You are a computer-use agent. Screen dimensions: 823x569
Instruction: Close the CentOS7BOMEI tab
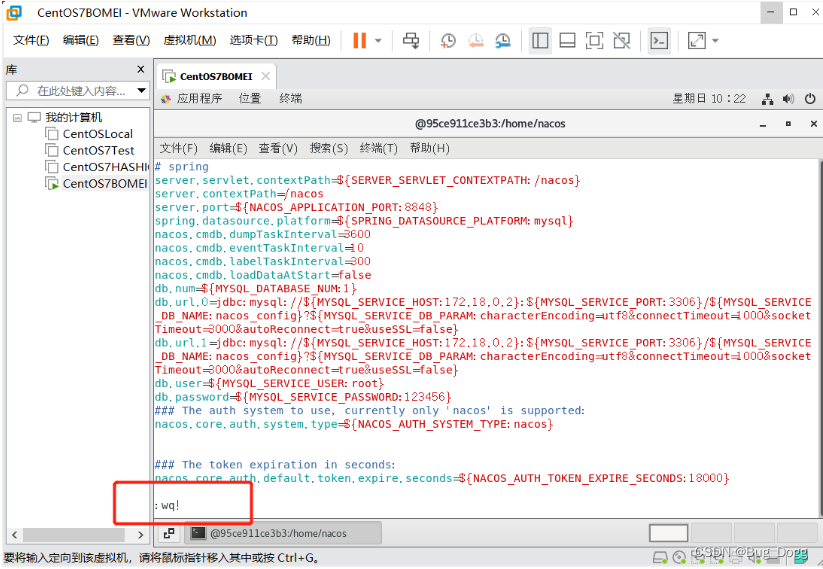coord(266,76)
